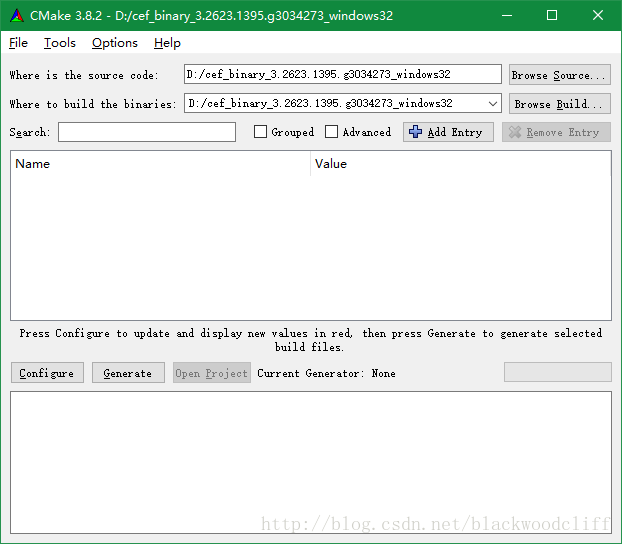Click the Generate button
Viewport: 622px width, 544px height.
[128, 373]
